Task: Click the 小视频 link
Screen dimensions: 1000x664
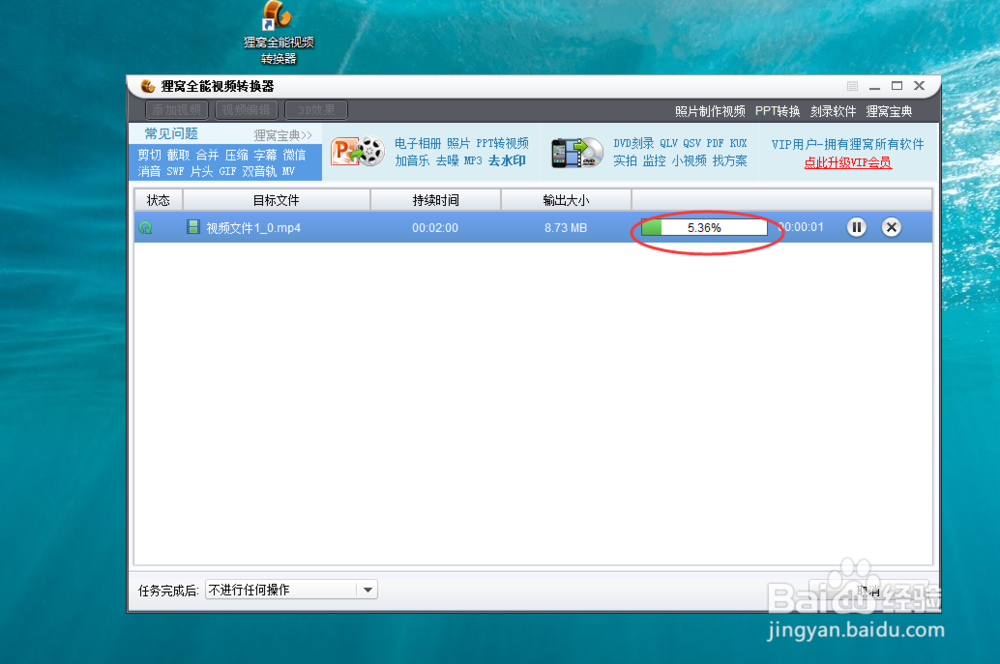Action: pyautogui.click(x=689, y=160)
